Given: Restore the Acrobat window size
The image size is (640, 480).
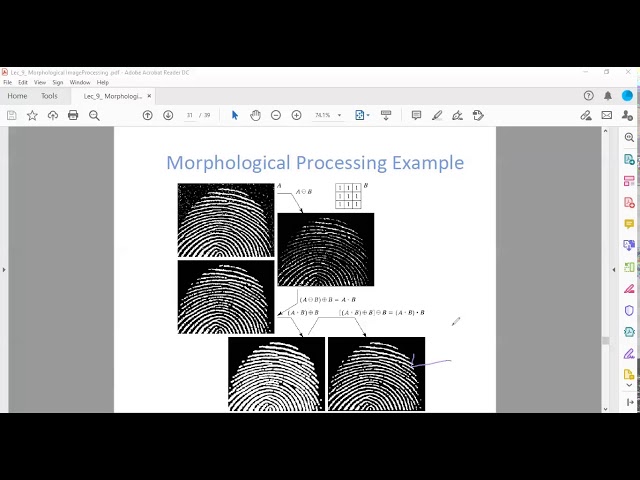Looking at the screenshot, I should [x=607, y=72].
